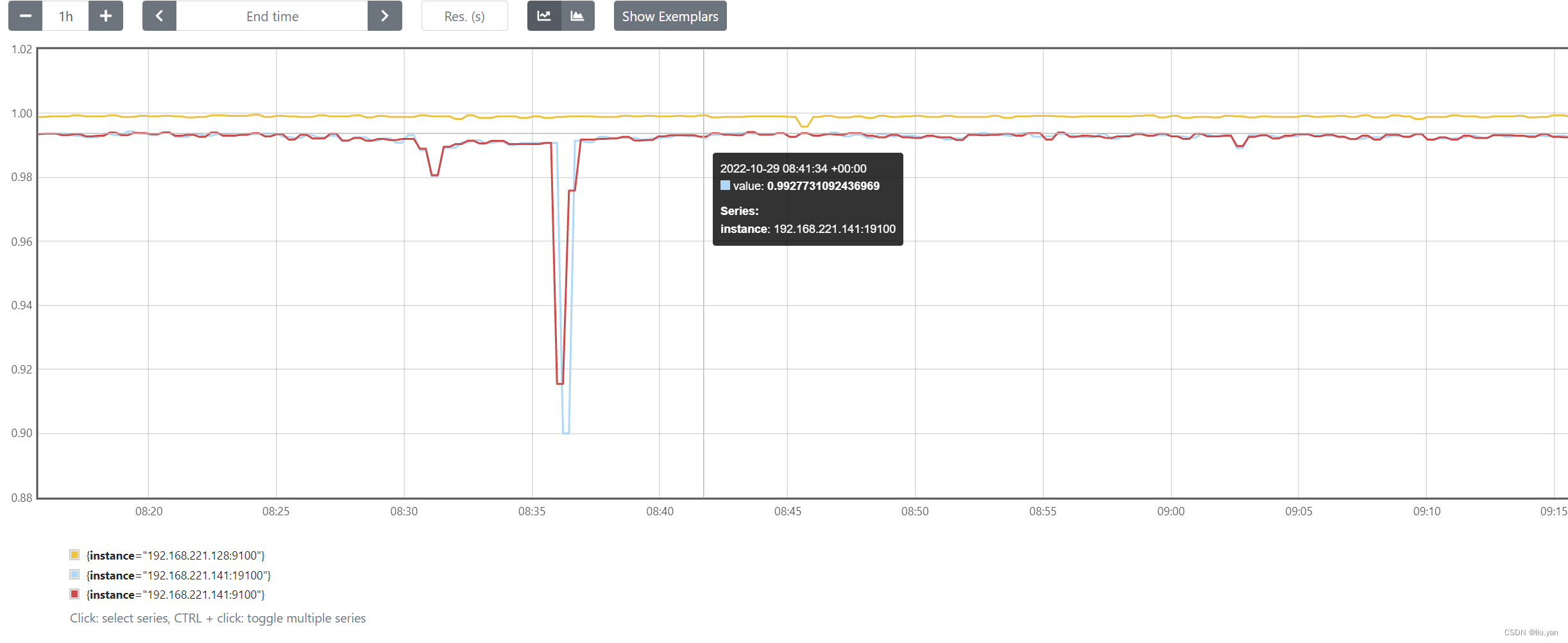Click the 0.94 label on the y-axis
This screenshot has width=1568, height=643.
click(22, 305)
